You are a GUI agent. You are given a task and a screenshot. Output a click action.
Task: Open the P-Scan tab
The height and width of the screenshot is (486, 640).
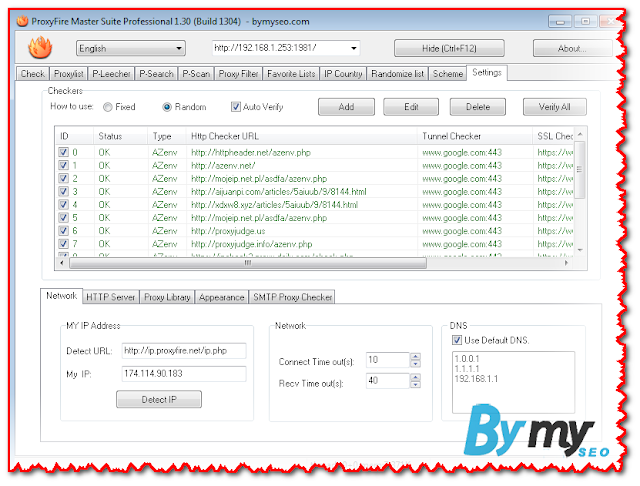(196, 74)
